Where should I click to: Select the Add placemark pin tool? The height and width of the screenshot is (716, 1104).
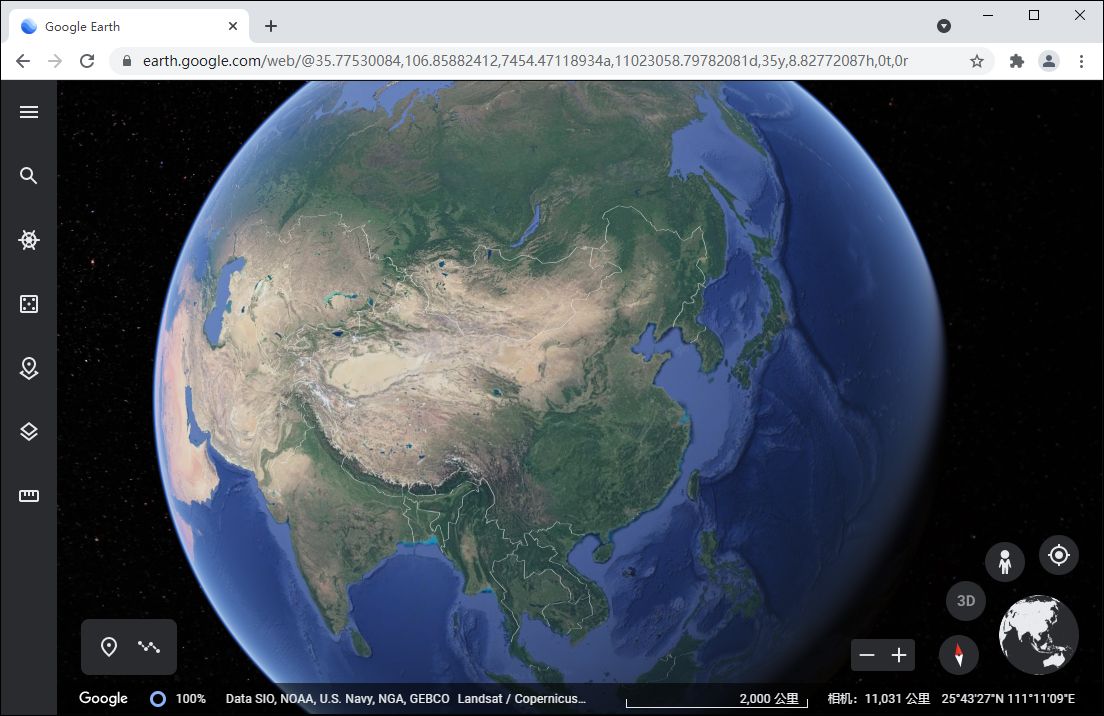click(109, 646)
